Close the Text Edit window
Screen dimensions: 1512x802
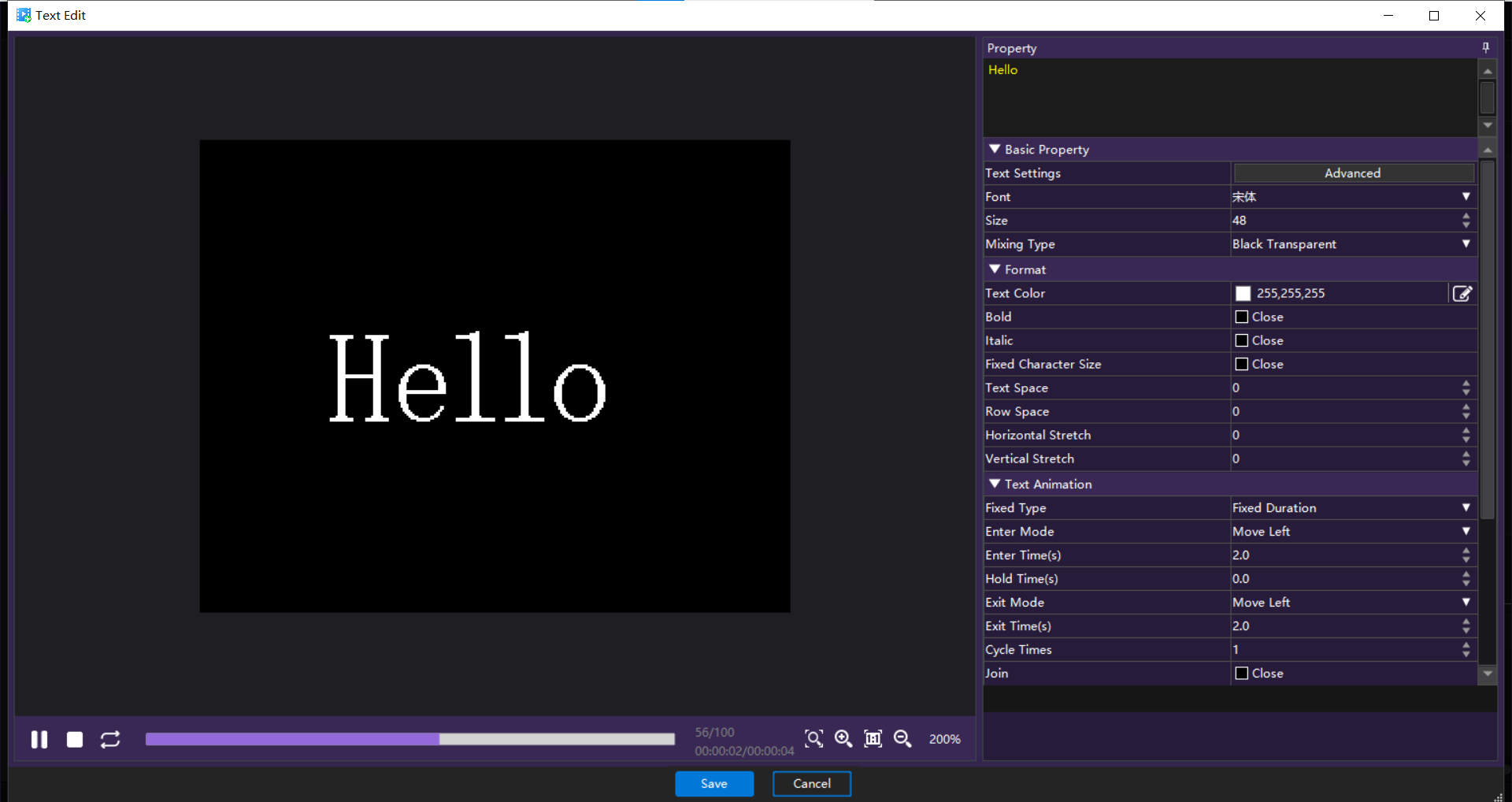[1480, 15]
